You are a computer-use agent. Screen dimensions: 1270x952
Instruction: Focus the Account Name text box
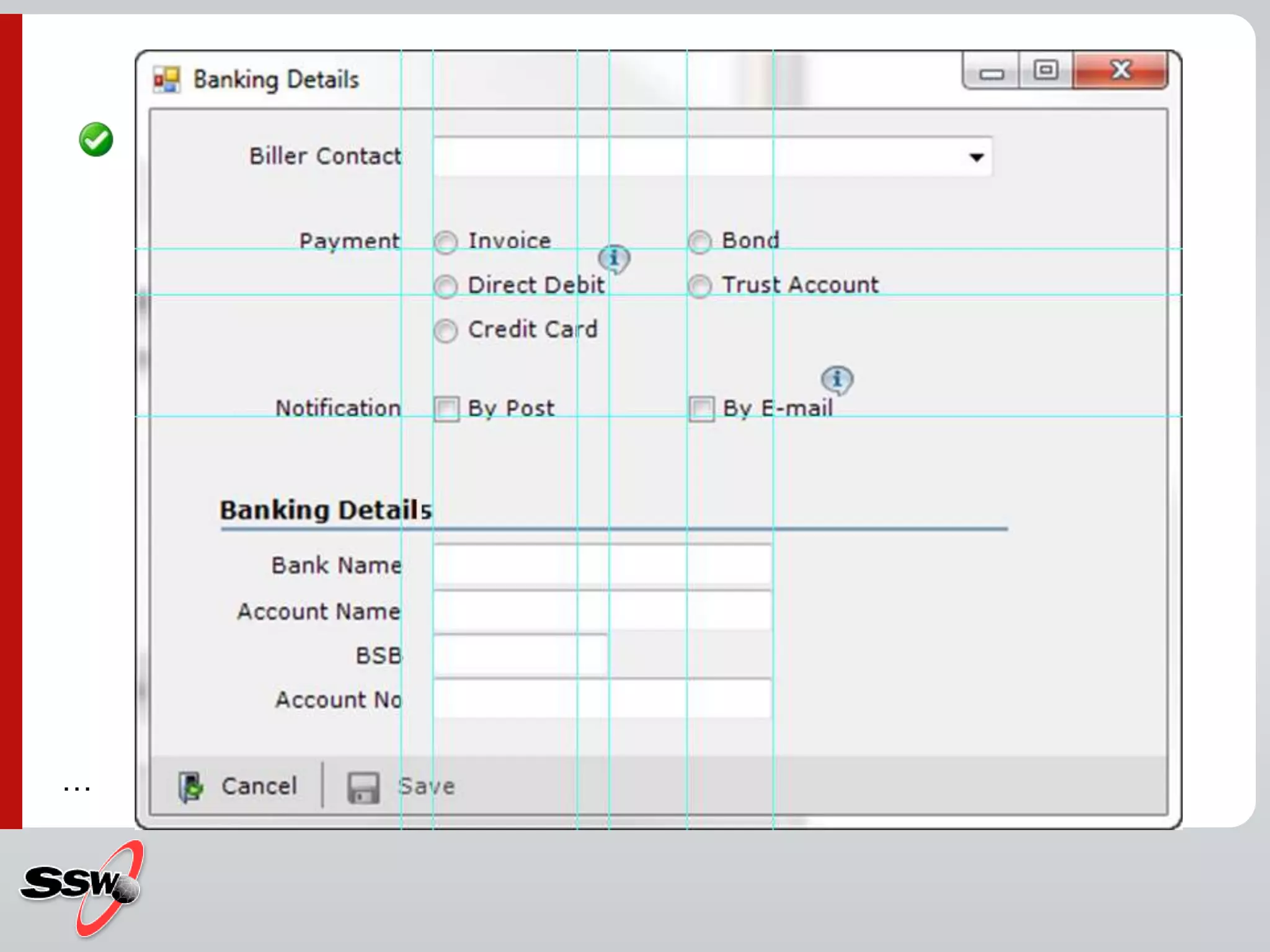pos(602,610)
